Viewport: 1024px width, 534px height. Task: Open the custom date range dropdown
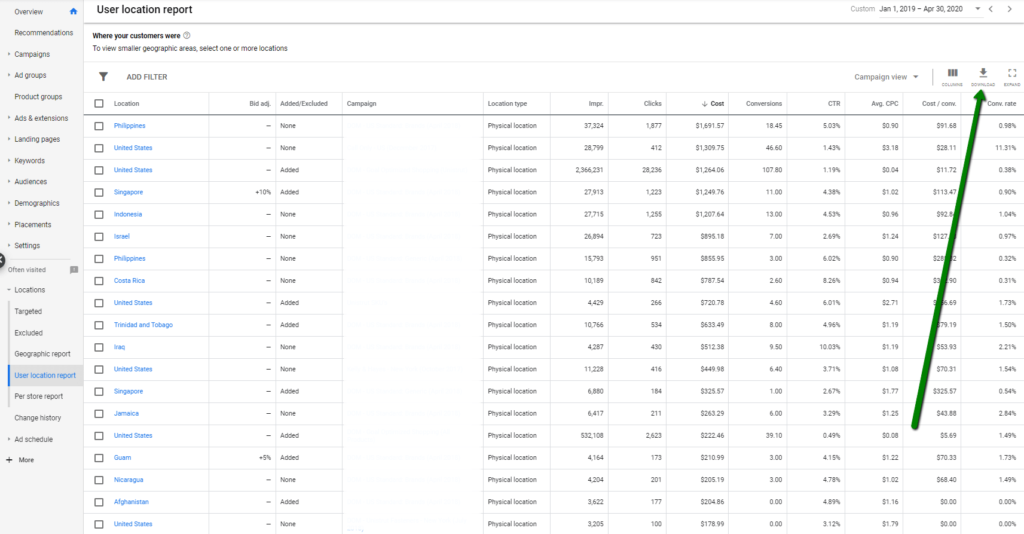(x=978, y=9)
